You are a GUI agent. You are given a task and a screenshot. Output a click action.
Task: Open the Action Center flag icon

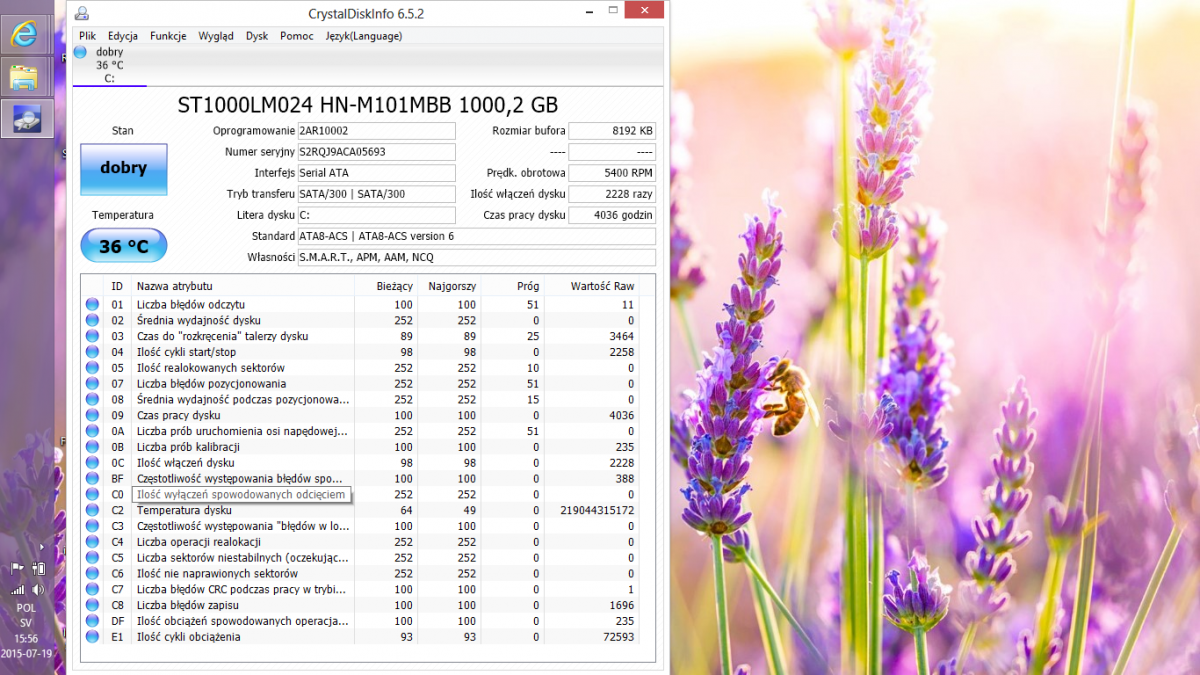tap(17, 568)
